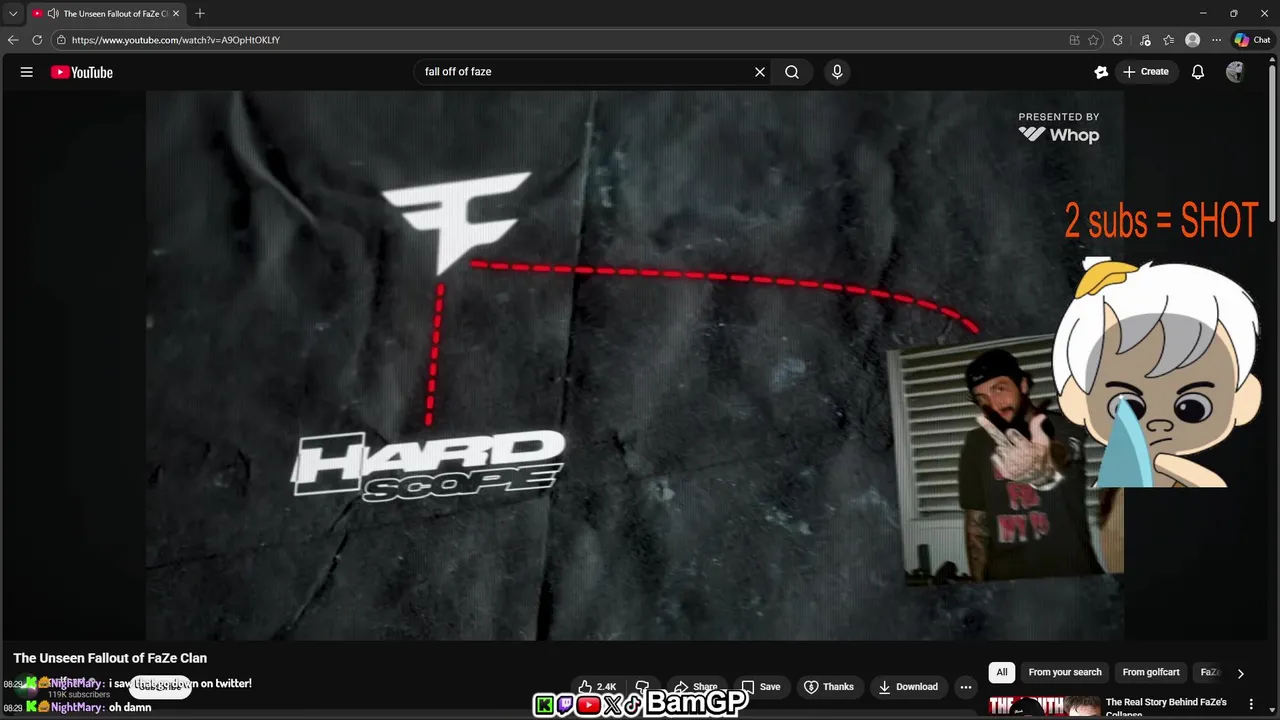Viewport: 1280px width, 720px height.
Task: Open a new browser tab
Action: click(x=200, y=13)
